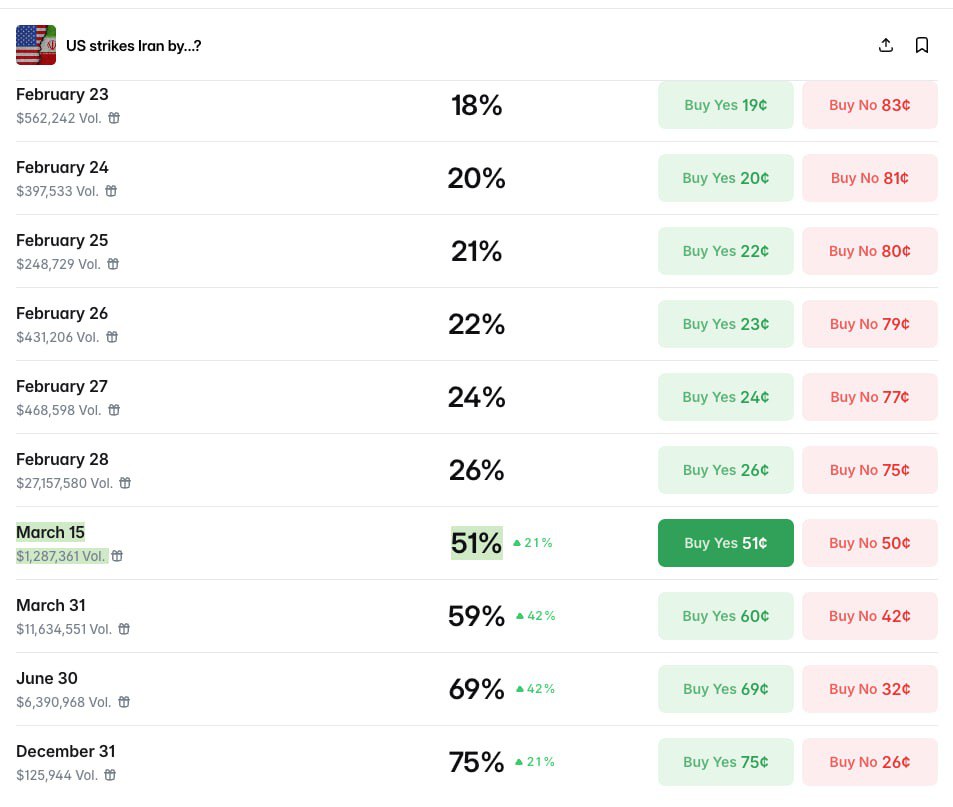Choose Buy No 32¢ for June 30
Image resolution: width=953 pixels, height=807 pixels.
click(x=869, y=689)
